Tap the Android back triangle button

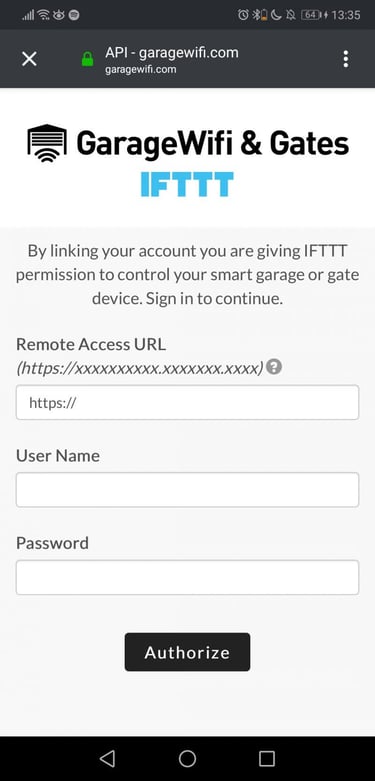[x=107, y=758]
